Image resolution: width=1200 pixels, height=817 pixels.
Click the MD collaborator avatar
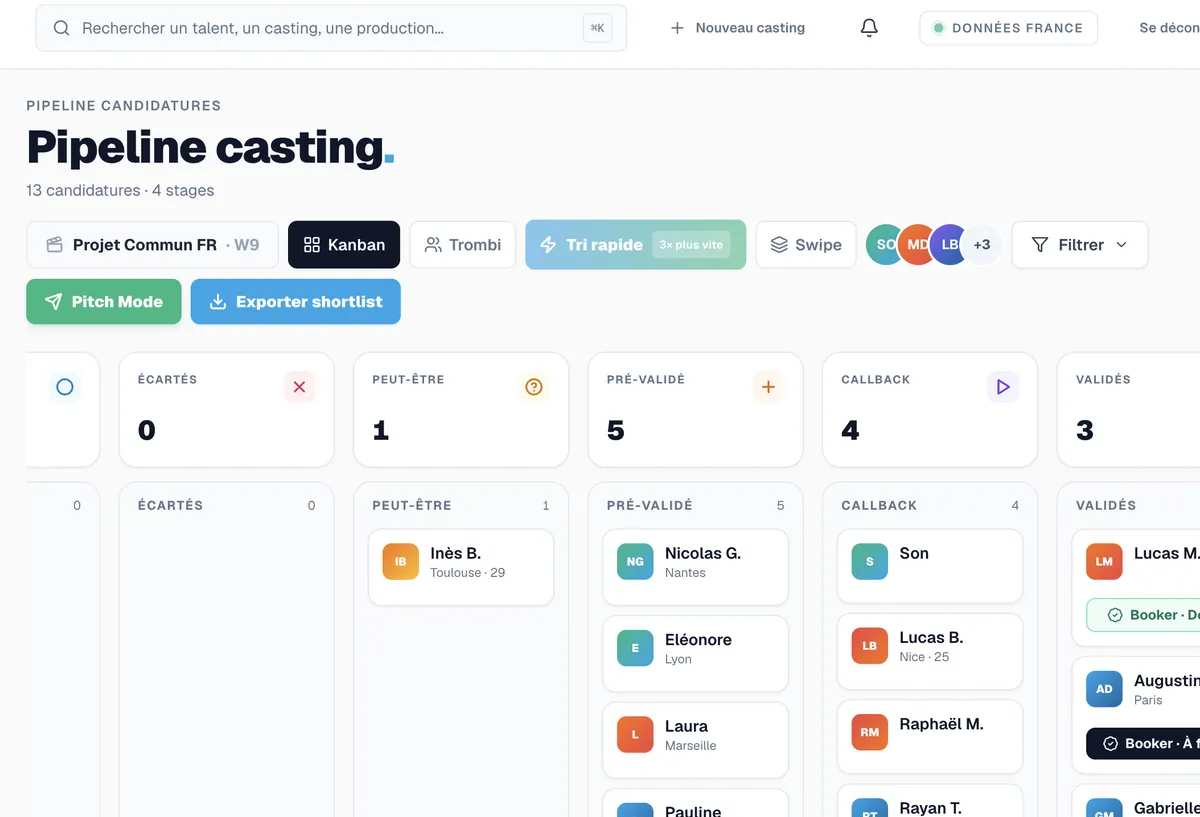tap(917, 245)
